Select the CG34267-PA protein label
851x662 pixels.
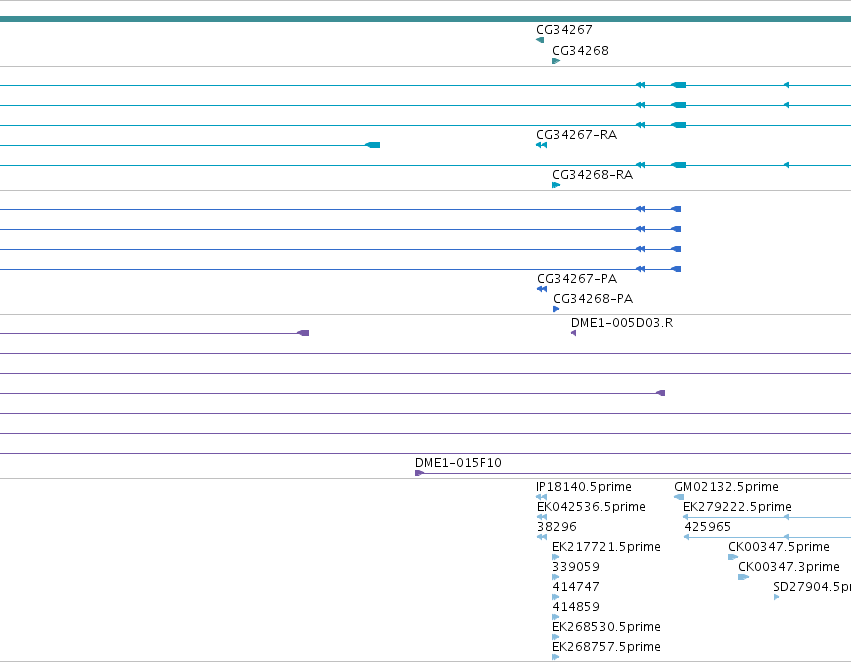click(577, 279)
